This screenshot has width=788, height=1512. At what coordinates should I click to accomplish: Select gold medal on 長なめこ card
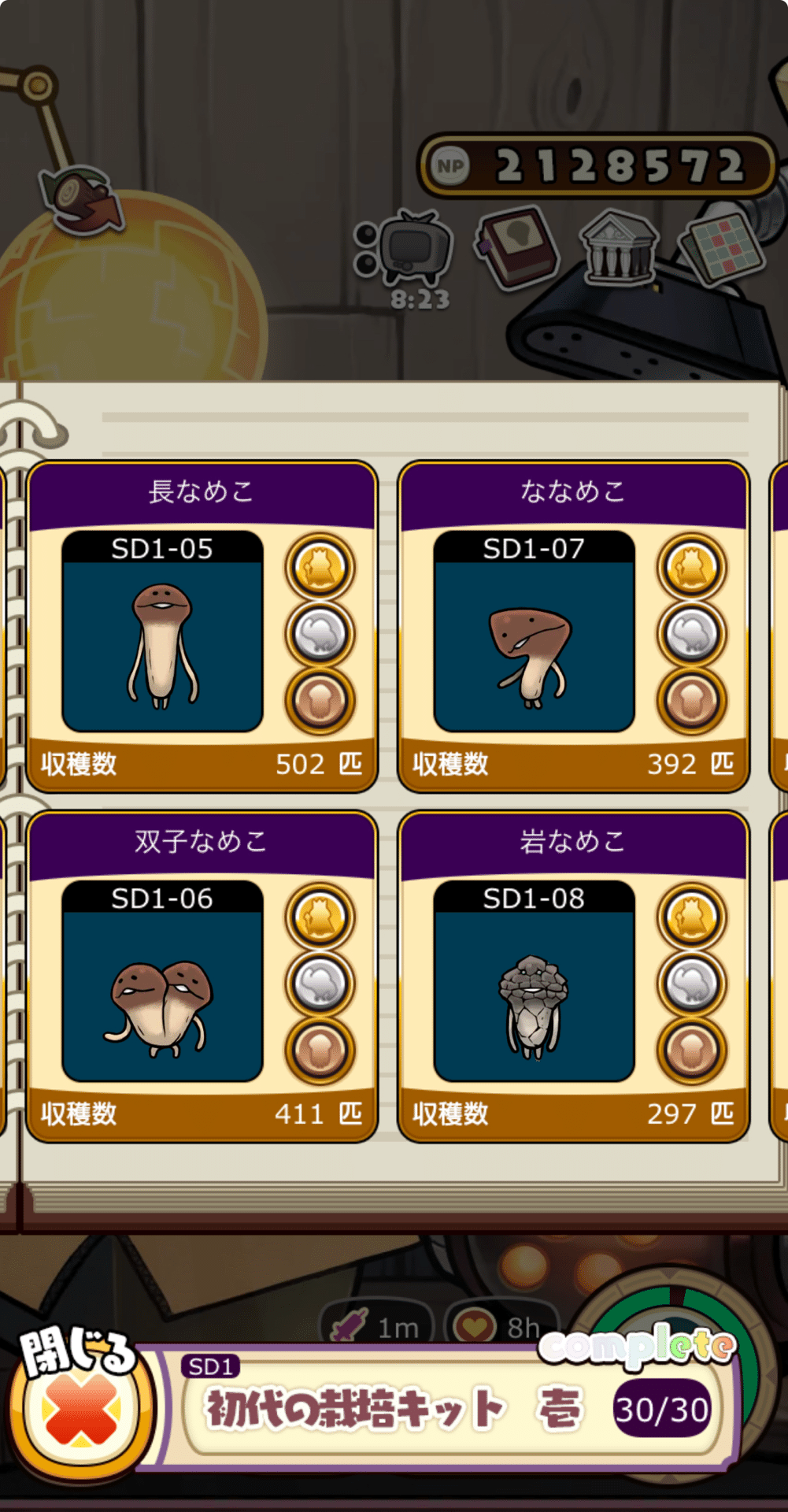pos(320,567)
